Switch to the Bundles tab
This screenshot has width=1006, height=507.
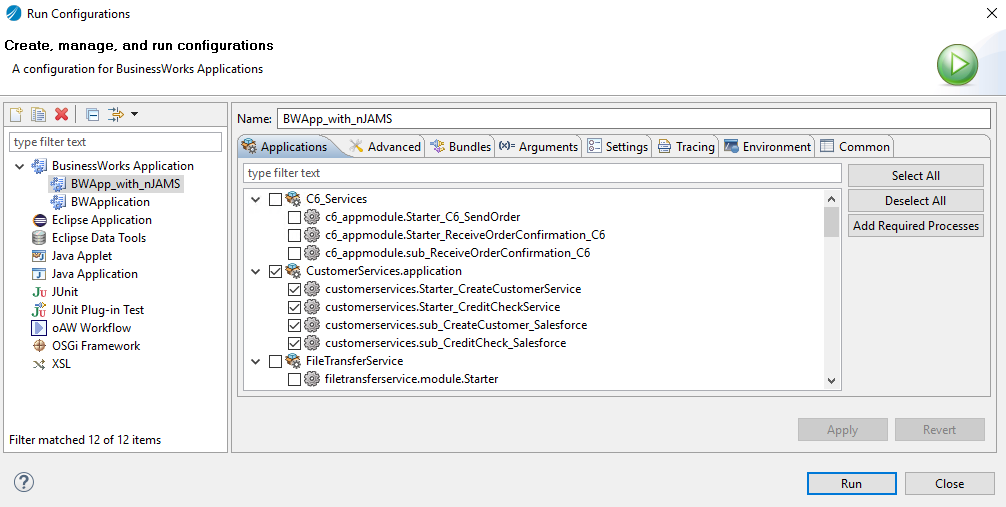click(x=460, y=146)
